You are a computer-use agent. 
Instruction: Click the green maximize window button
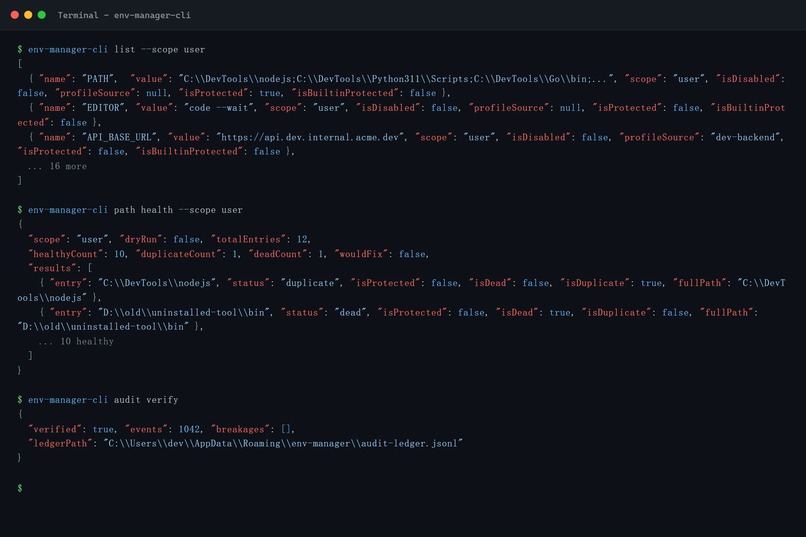coord(42,15)
